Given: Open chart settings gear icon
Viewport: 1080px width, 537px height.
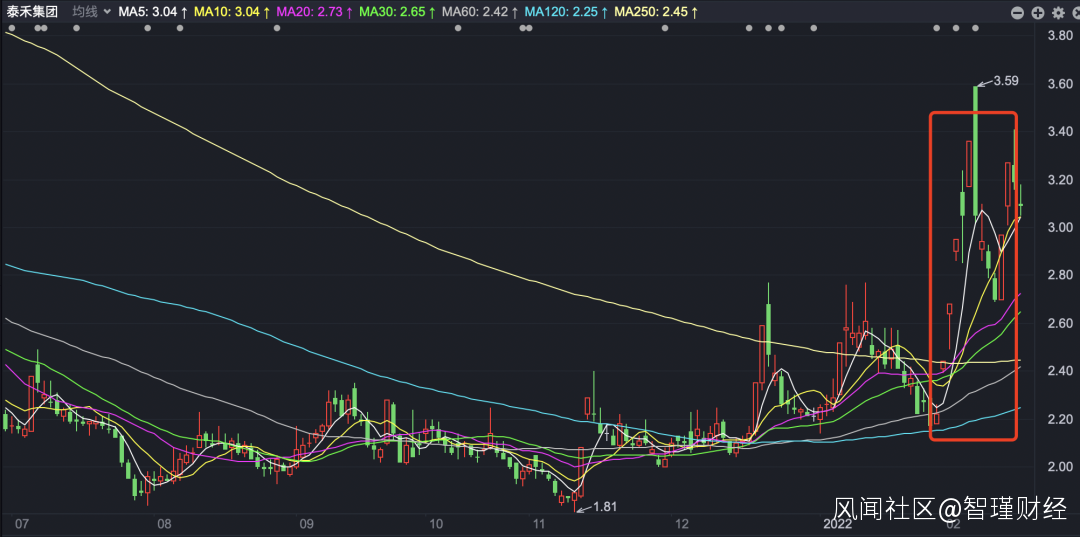Looking at the screenshot, I should (x=1057, y=12).
